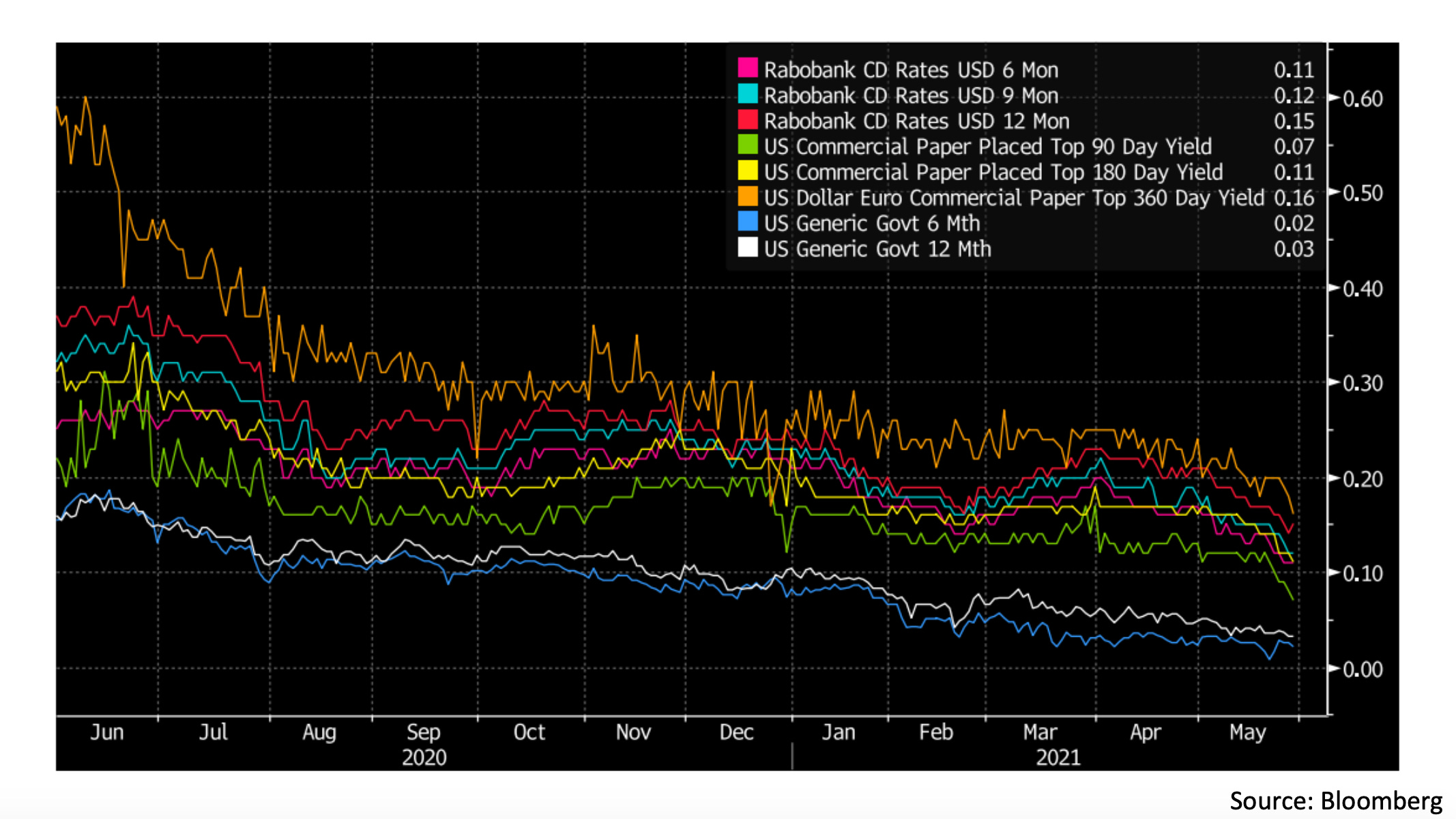The width and height of the screenshot is (1456, 819).
Task: Click the Nov month axis label
Action: 633,732
